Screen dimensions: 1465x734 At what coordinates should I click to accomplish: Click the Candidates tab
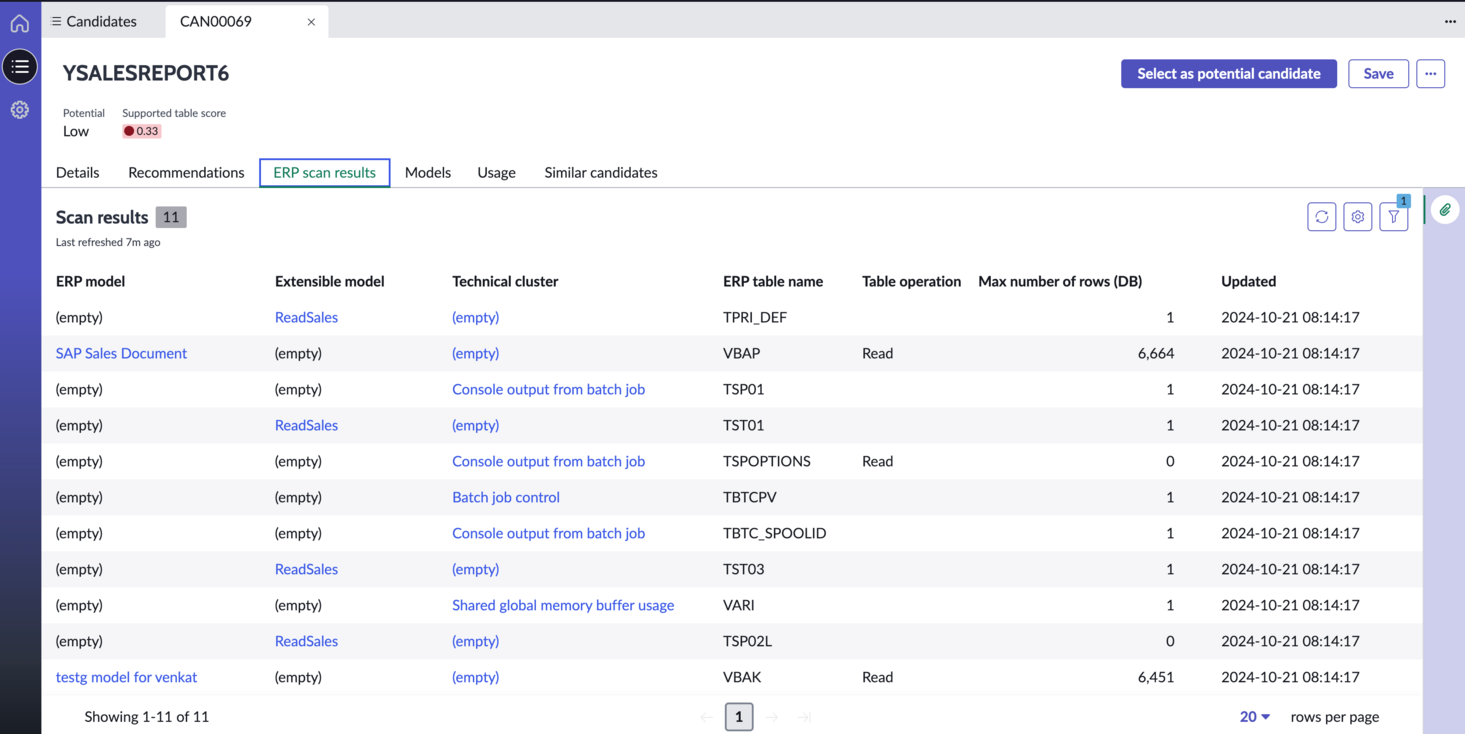click(102, 21)
